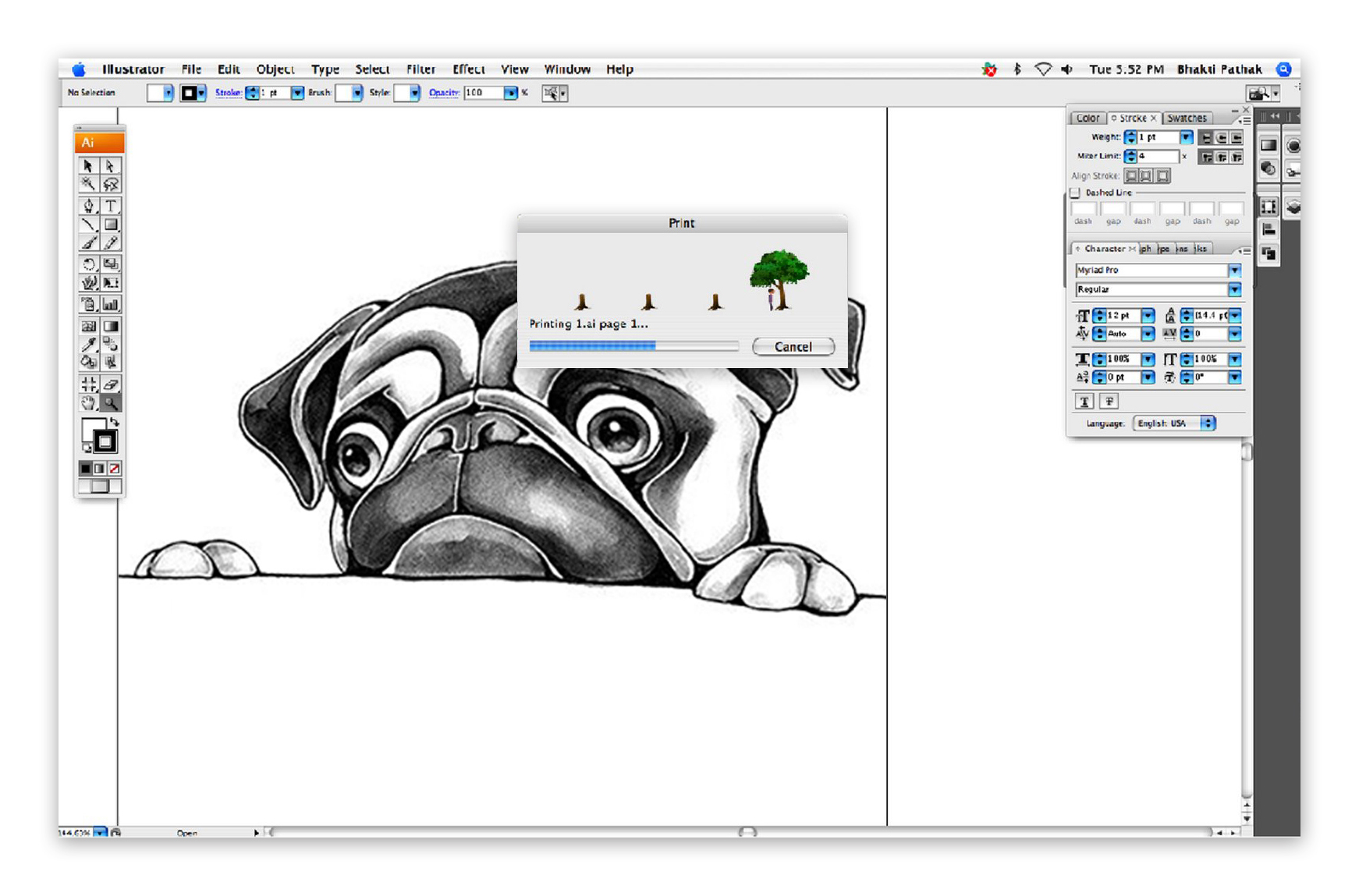Set Round Cap stroke style
This screenshot has width=1359, height=896.
coord(1221,138)
